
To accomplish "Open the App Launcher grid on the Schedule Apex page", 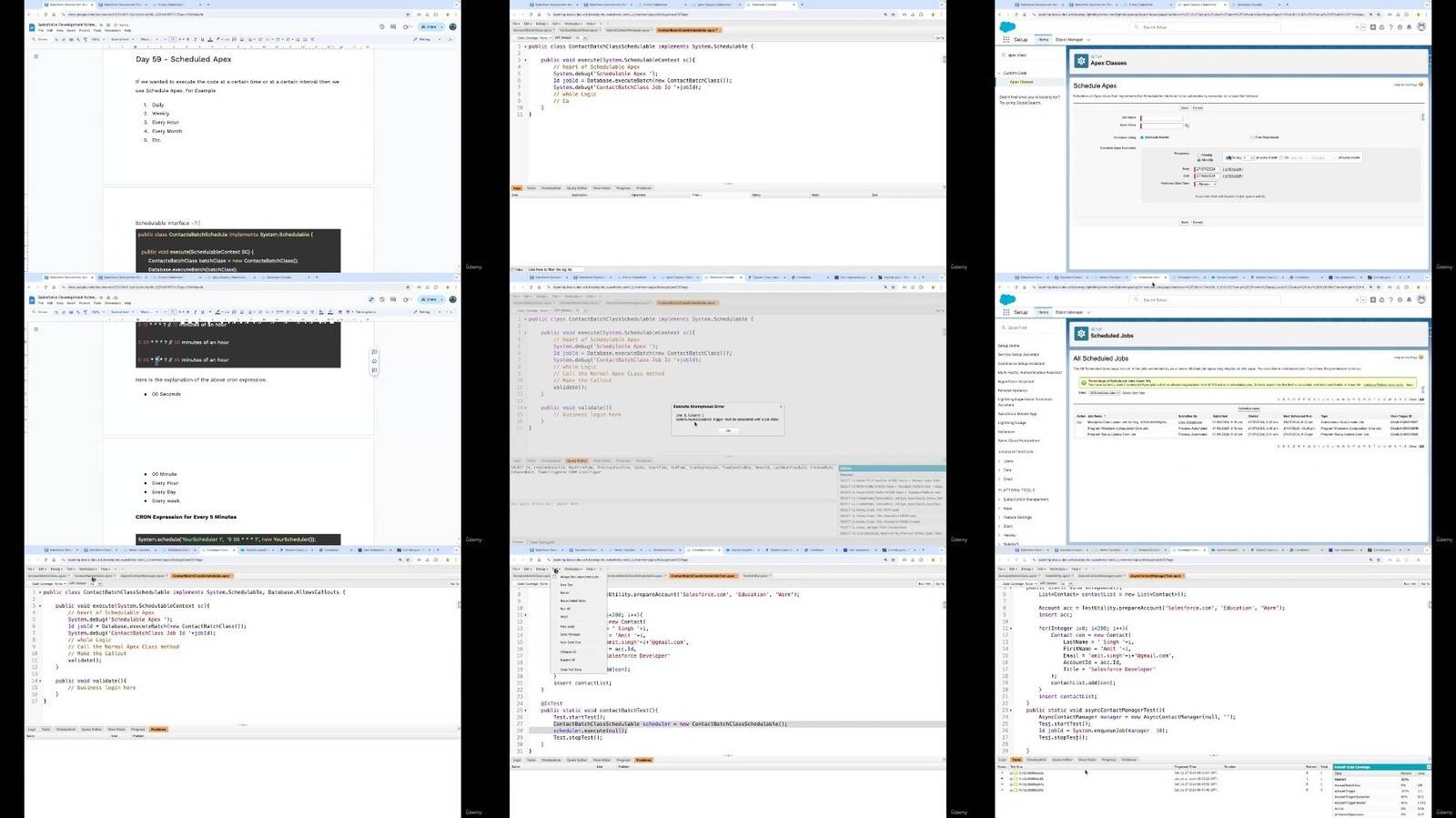I will coord(1006,40).
